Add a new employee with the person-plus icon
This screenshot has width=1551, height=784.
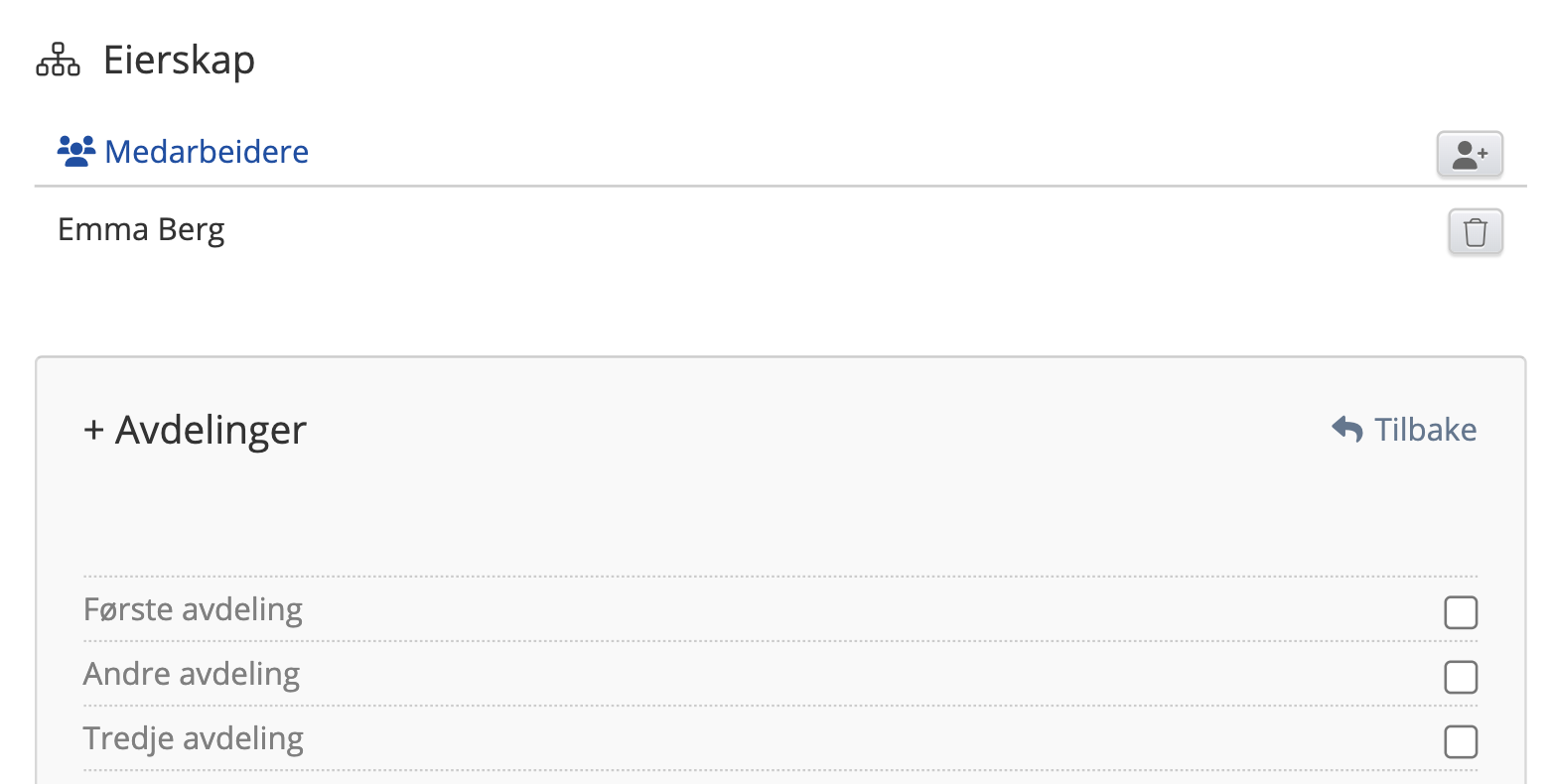pos(1470,155)
